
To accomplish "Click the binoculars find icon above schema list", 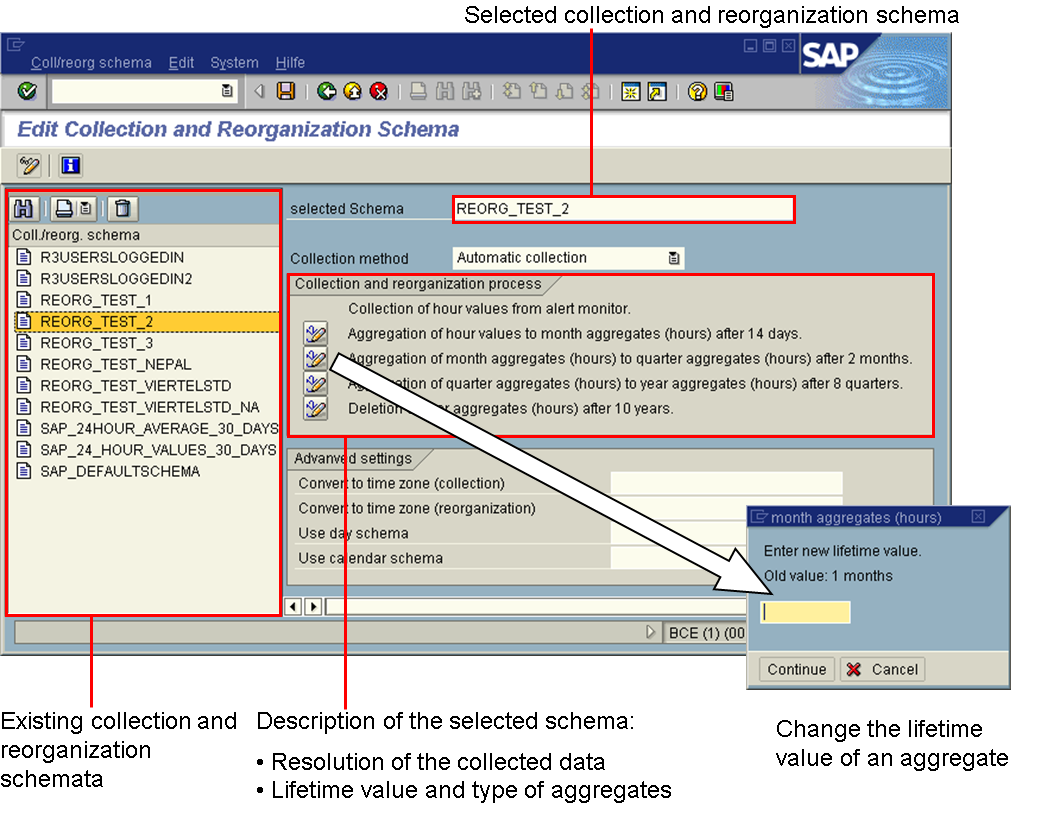I will click(25, 208).
